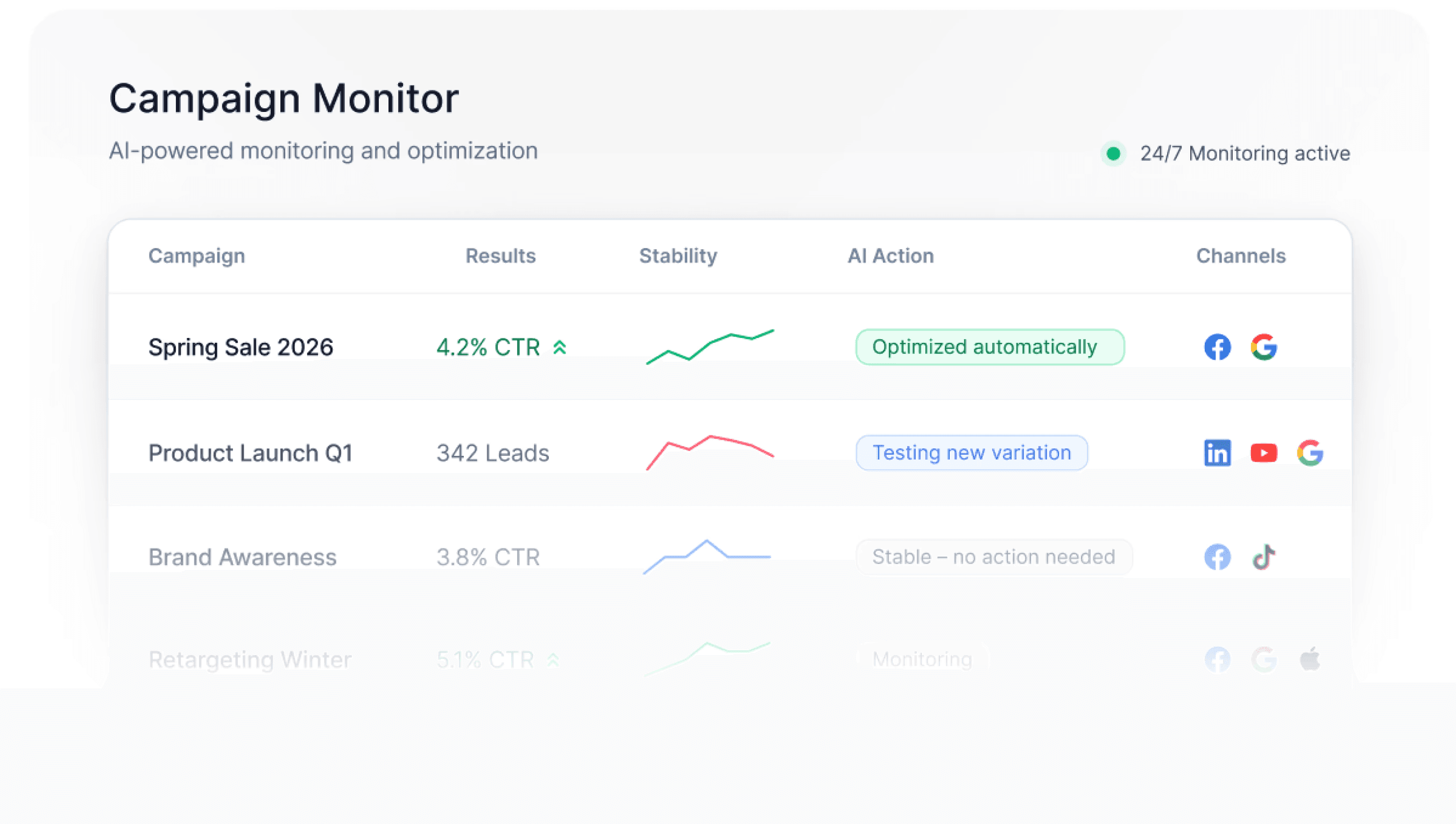1456x824 pixels.
Task: Click Facebook icon in Spring Sale row
Action: 1217,347
